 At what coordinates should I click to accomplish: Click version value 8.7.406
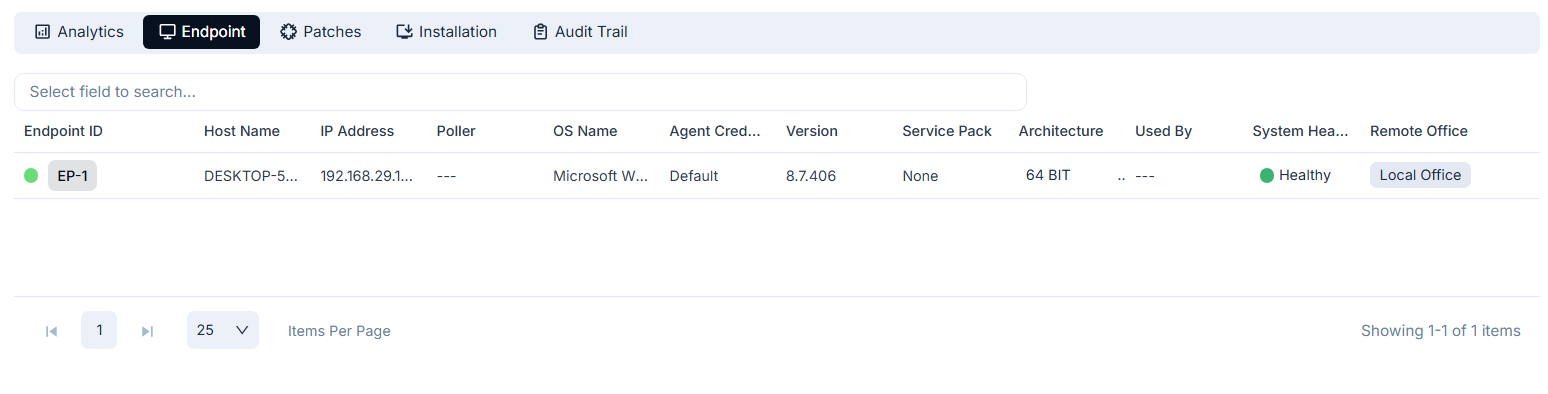tap(811, 176)
